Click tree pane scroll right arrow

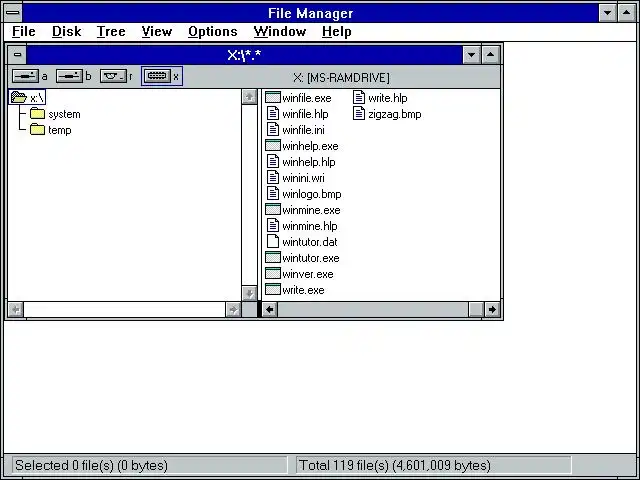[x=233, y=310]
